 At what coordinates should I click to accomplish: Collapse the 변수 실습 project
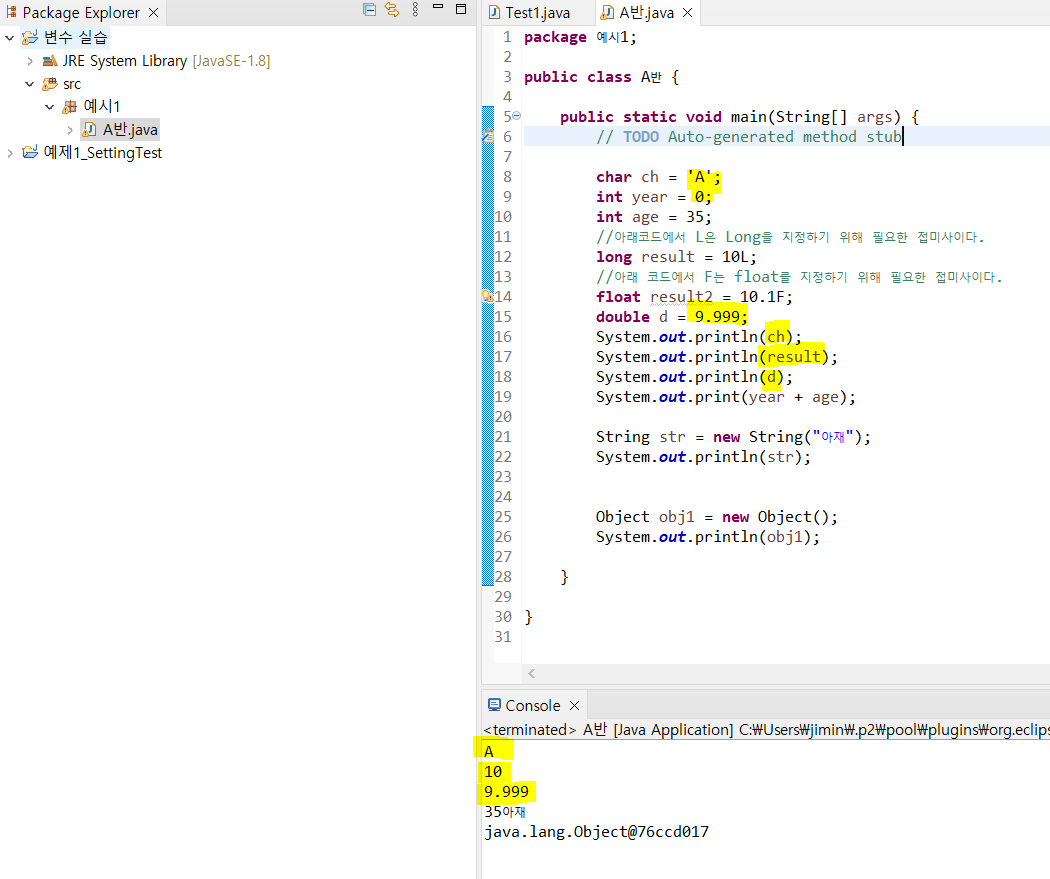pos(9,37)
